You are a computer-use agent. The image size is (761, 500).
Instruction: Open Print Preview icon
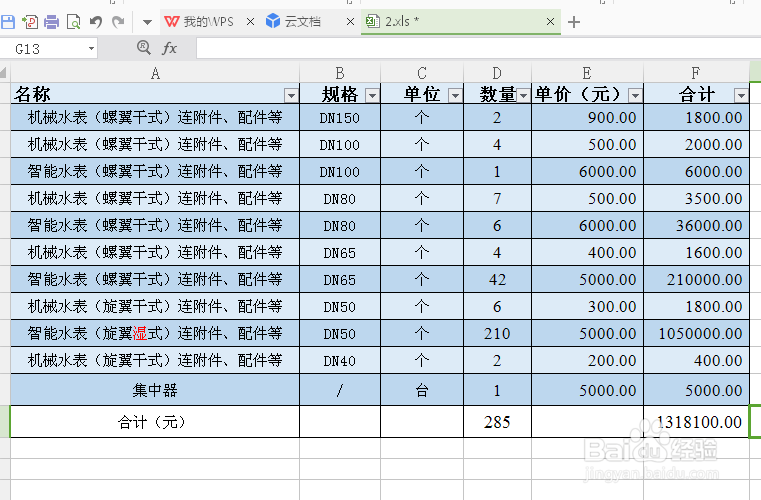click(x=73, y=22)
